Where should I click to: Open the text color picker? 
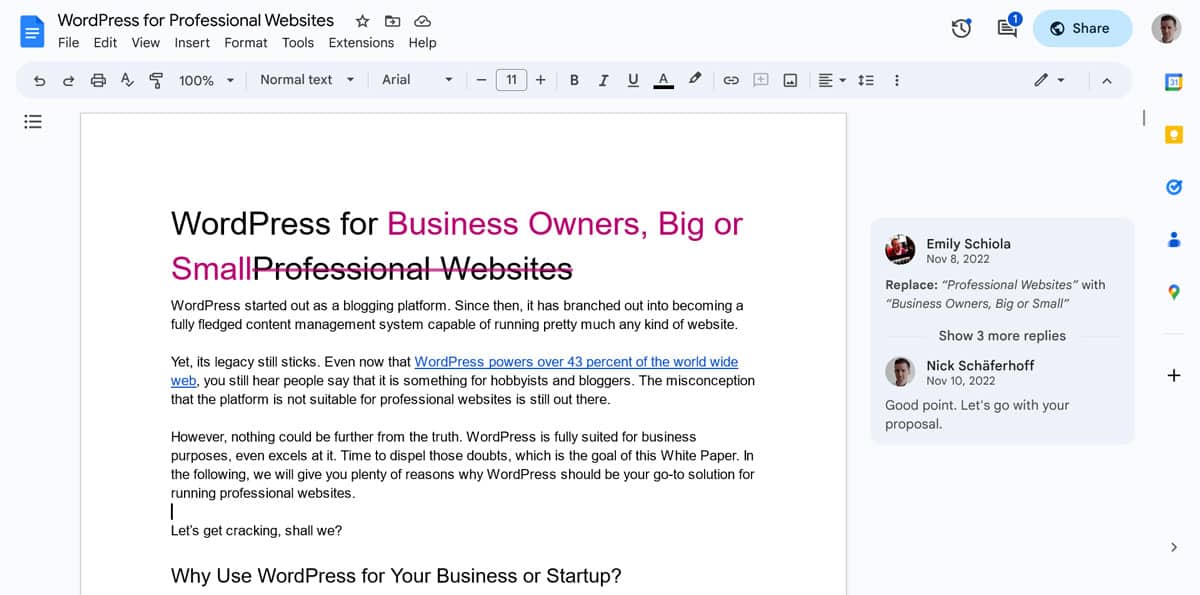click(x=663, y=80)
